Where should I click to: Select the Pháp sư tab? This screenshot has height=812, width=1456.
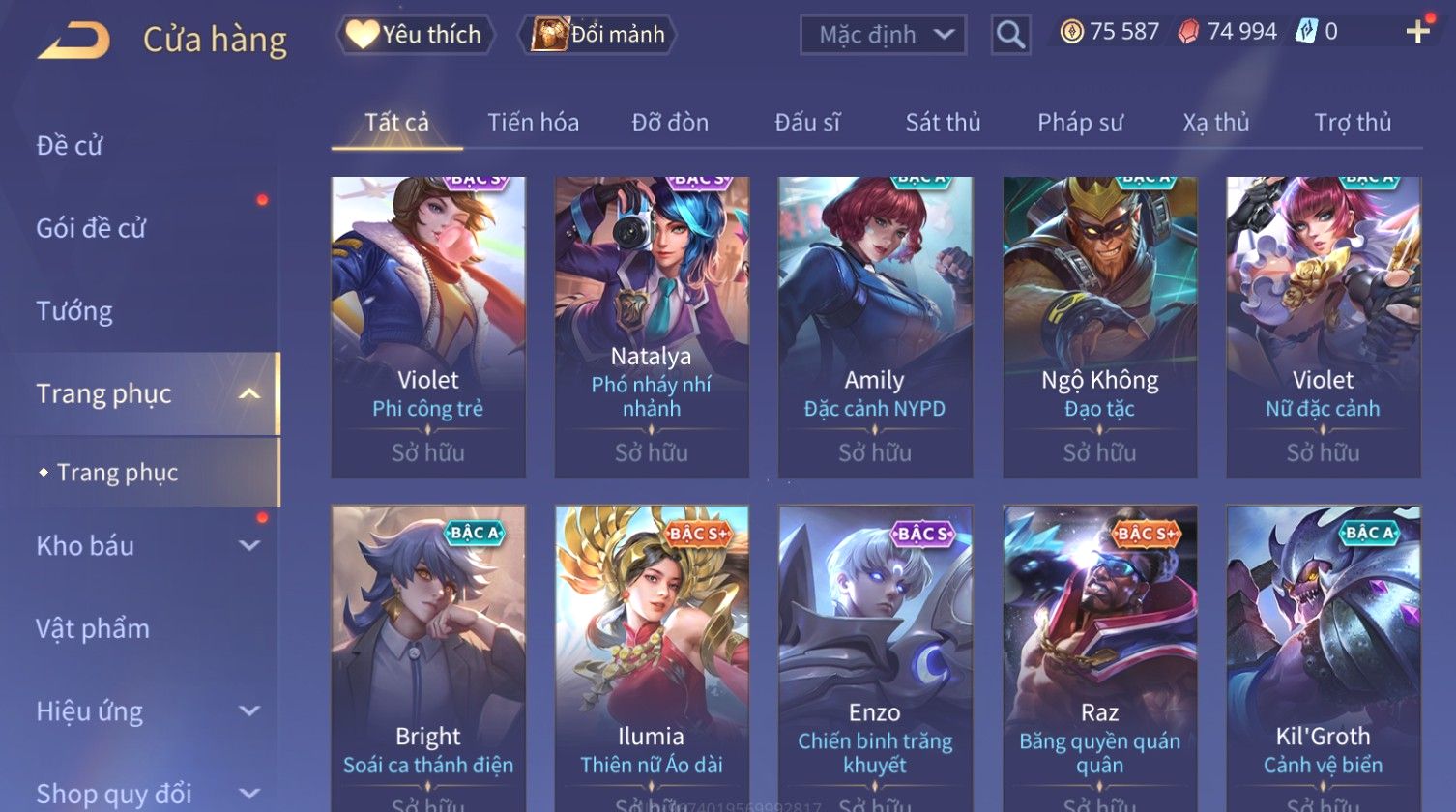[1080, 122]
